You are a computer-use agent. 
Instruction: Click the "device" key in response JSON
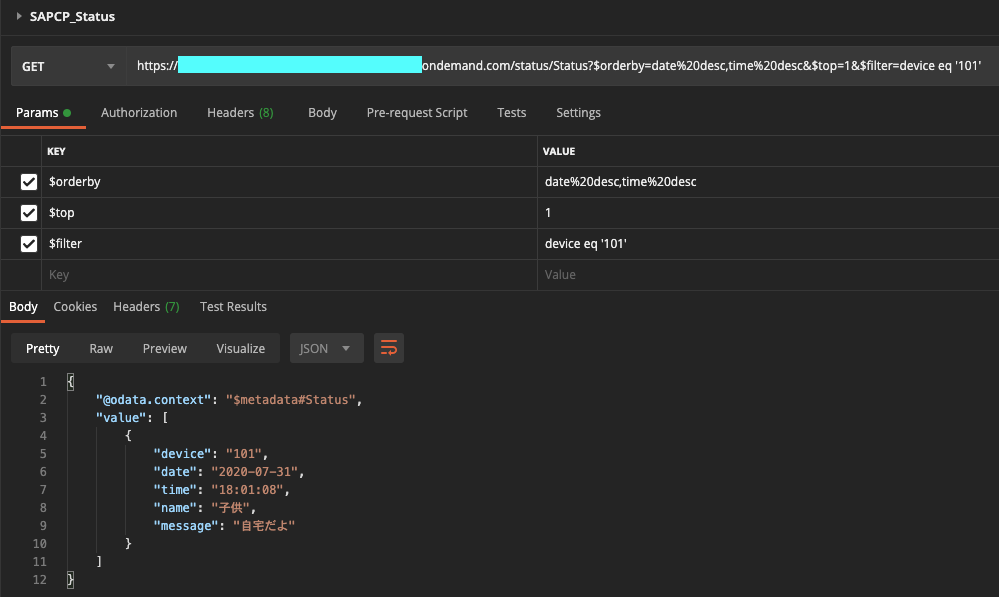pyautogui.click(x=182, y=454)
